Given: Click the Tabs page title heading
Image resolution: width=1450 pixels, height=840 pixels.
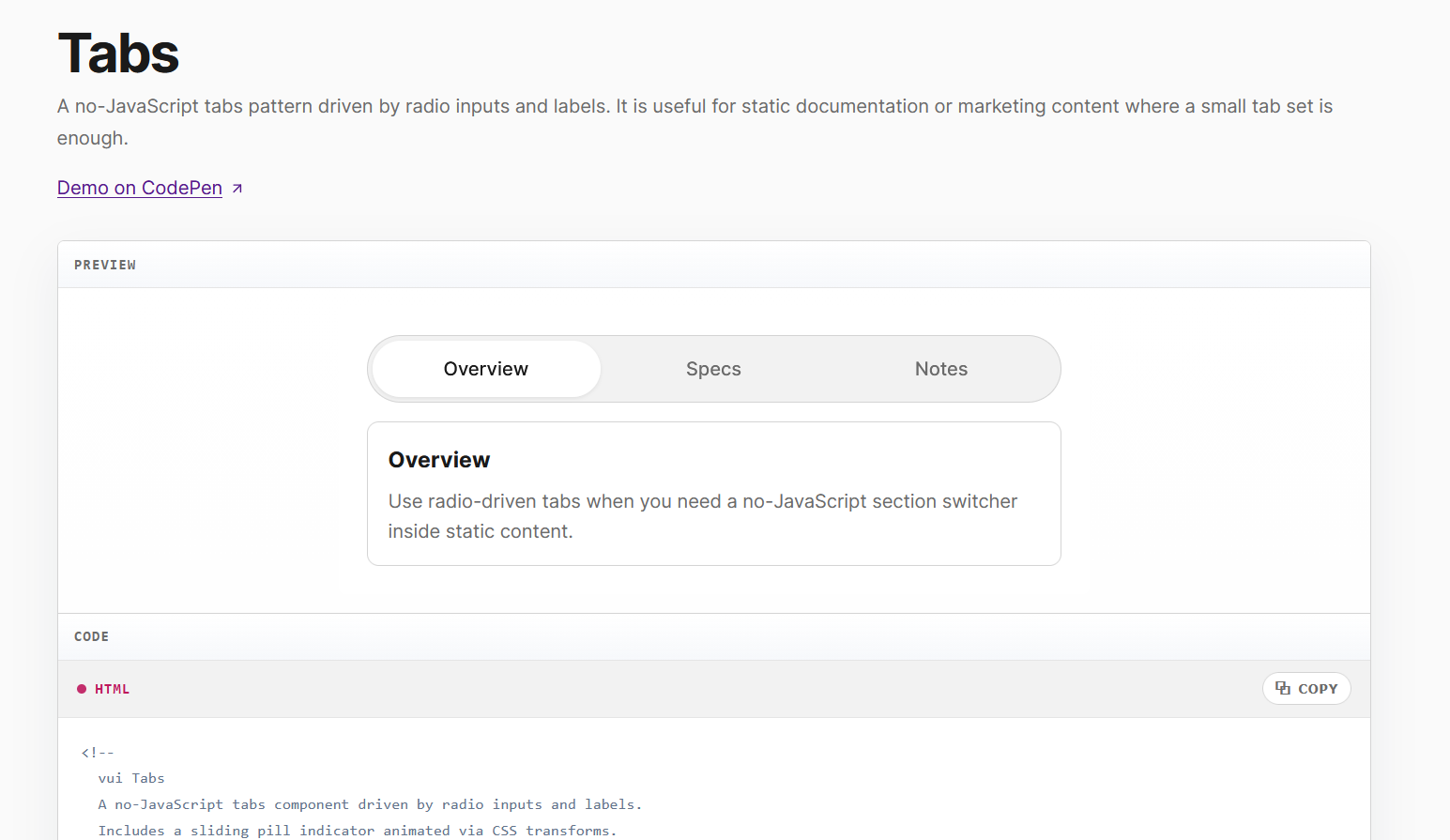Looking at the screenshot, I should click(x=117, y=53).
